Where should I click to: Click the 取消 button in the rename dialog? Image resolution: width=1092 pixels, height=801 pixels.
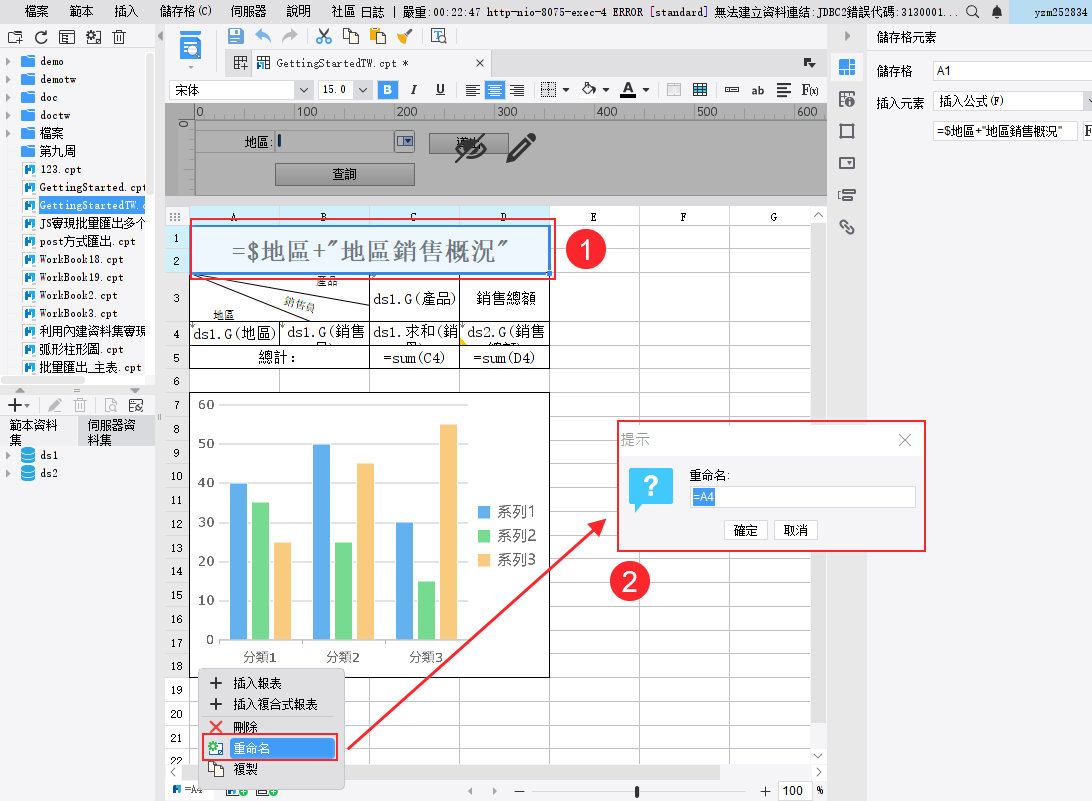tap(795, 530)
